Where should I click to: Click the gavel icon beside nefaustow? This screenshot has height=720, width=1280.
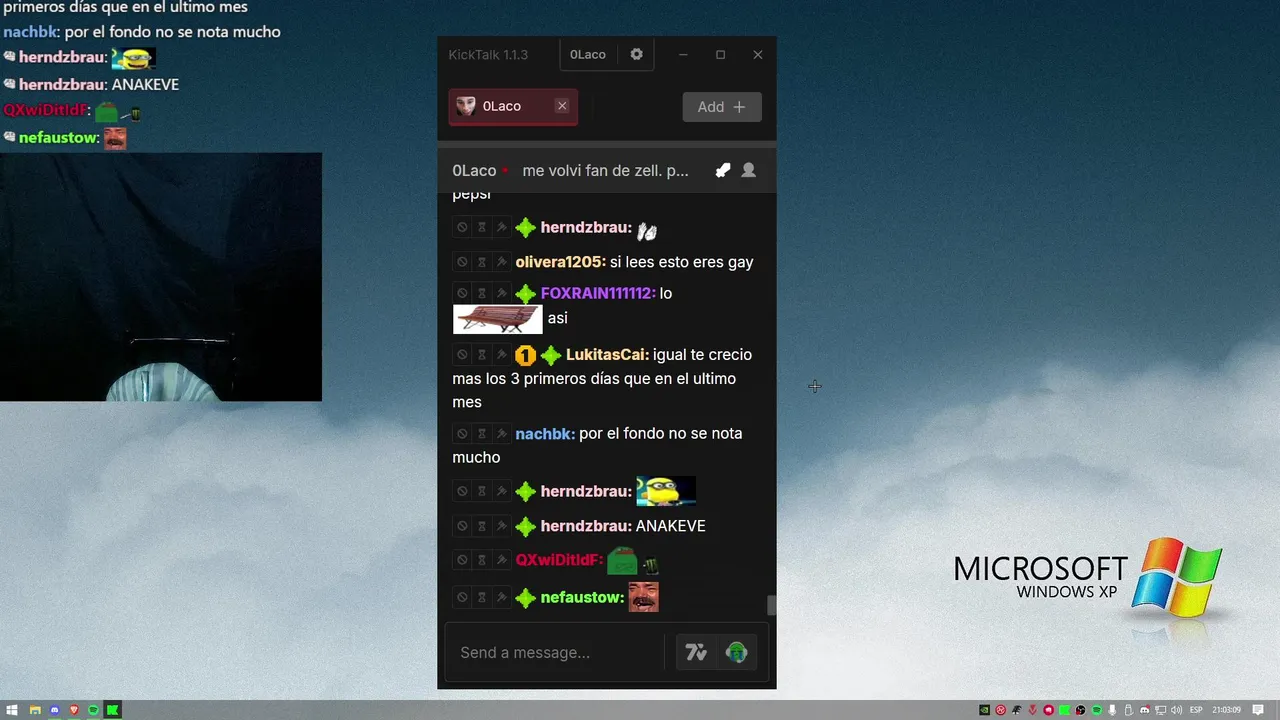click(501, 598)
